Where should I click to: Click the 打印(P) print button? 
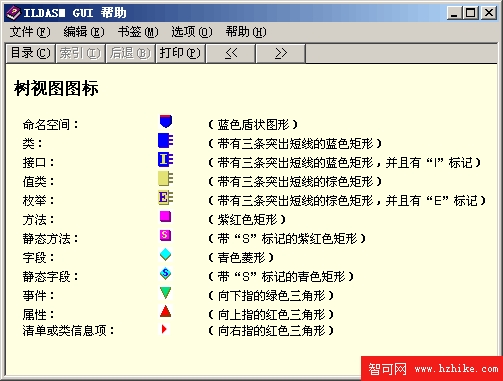(x=180, y=53)
